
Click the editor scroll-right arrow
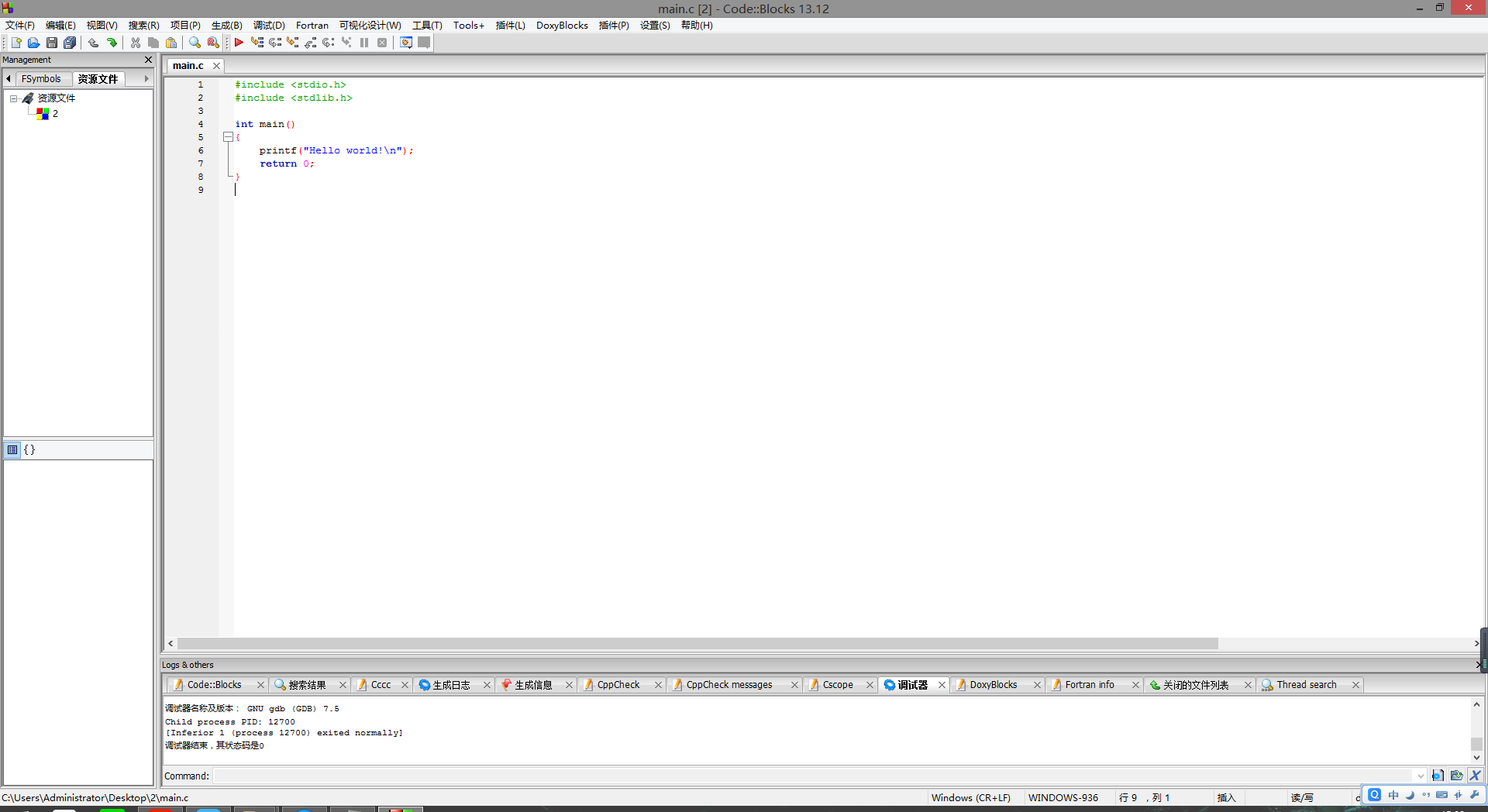click(1476, 644)
